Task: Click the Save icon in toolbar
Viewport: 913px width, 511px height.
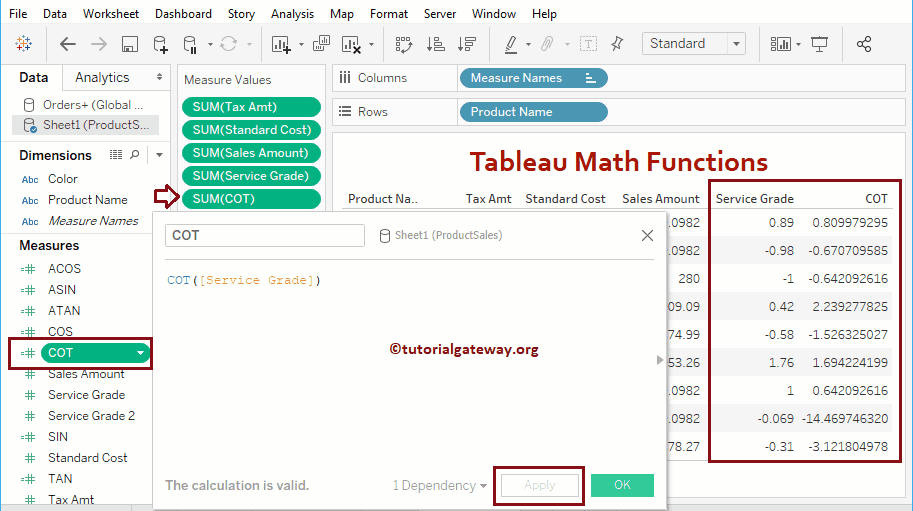Action: point(129,44)
